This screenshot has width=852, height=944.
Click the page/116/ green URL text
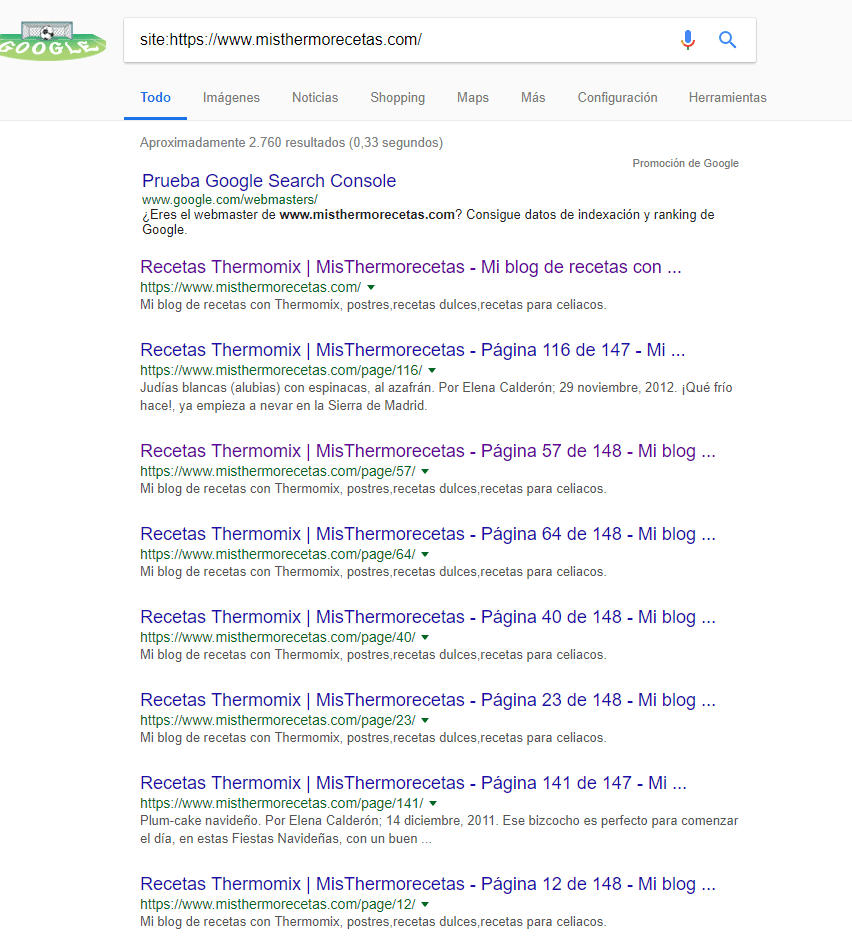[281, 370]
